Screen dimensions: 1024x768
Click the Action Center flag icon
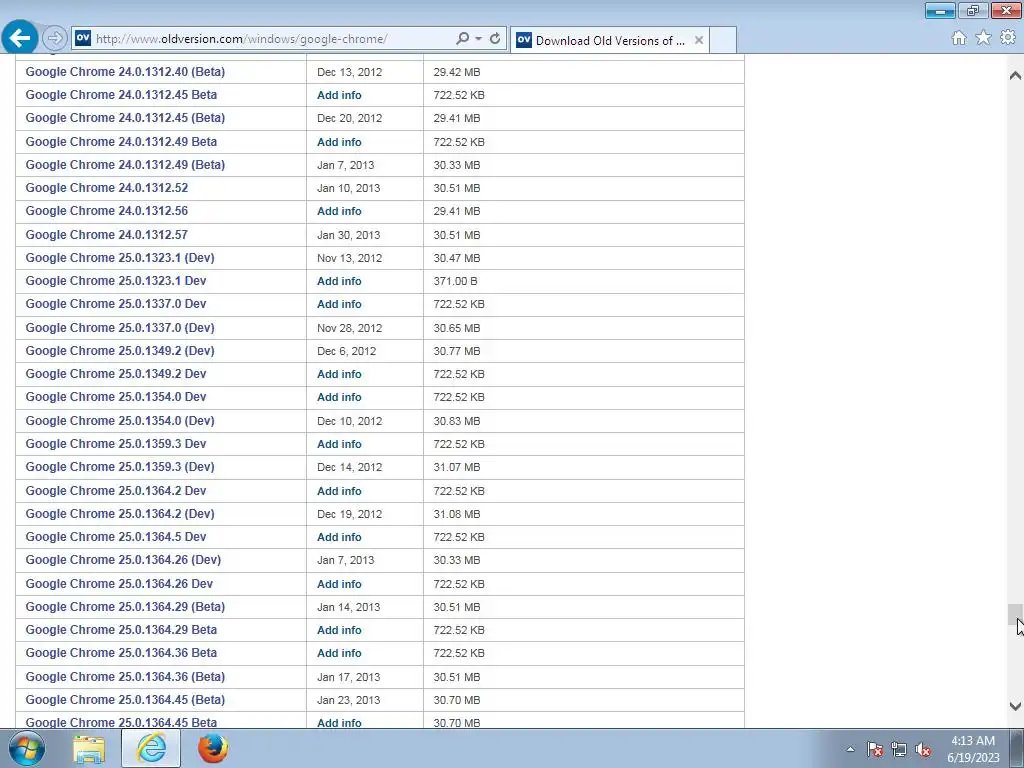(x=875, y=749)
